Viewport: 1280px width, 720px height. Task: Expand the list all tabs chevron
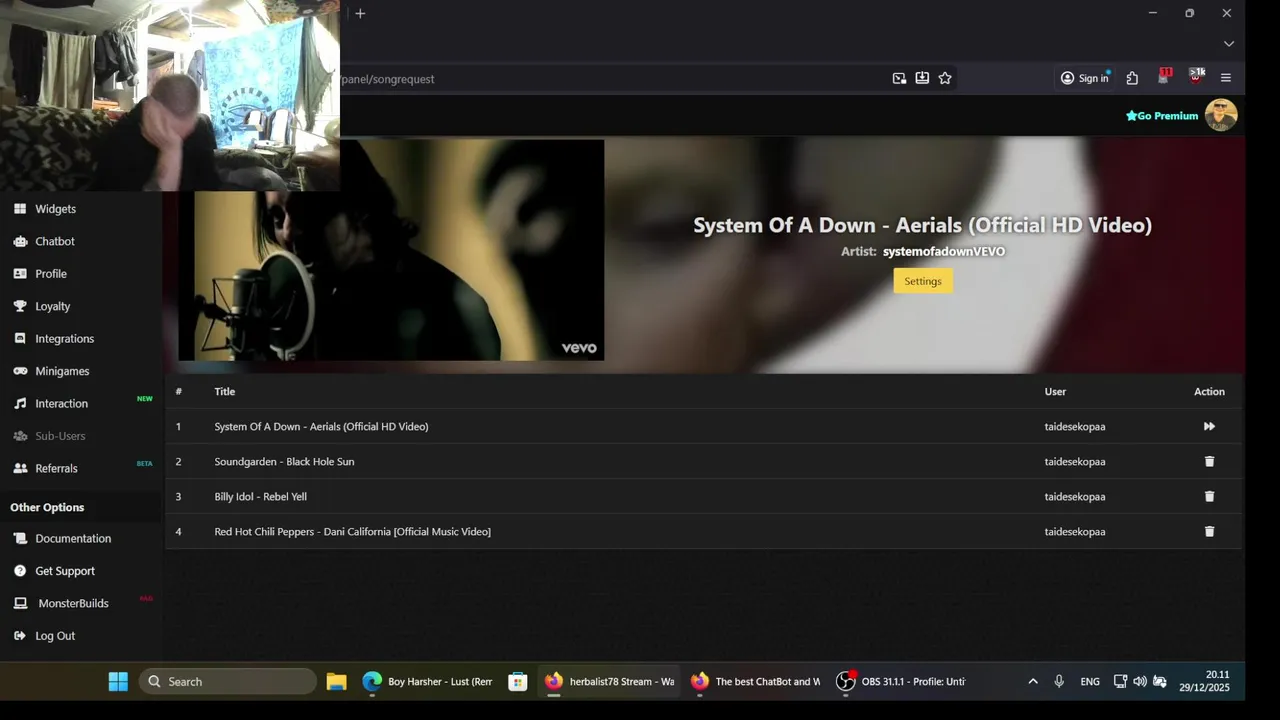[x=1229, y=43]
